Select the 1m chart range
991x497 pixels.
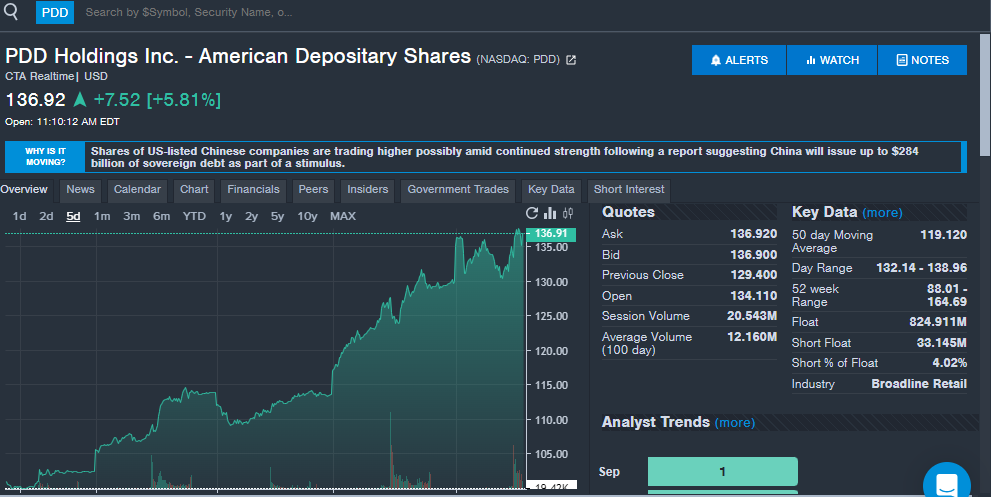102,216
